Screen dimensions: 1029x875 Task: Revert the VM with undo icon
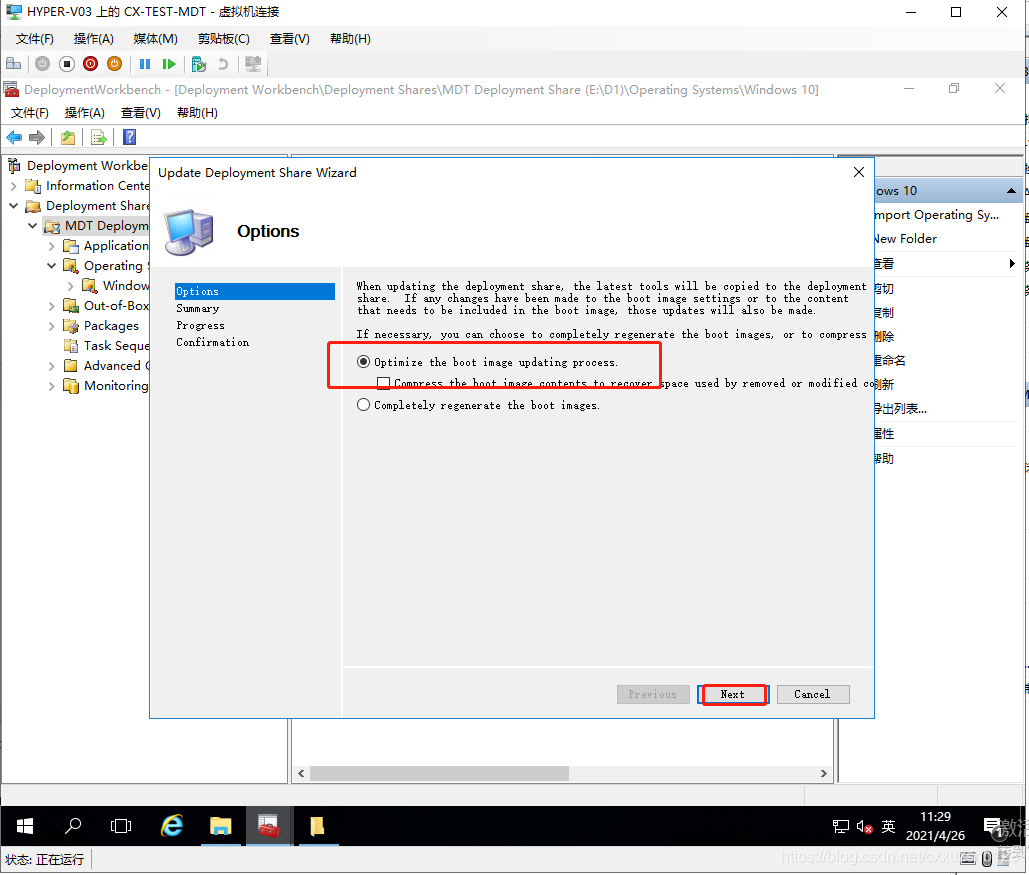(x=223, y=64)
